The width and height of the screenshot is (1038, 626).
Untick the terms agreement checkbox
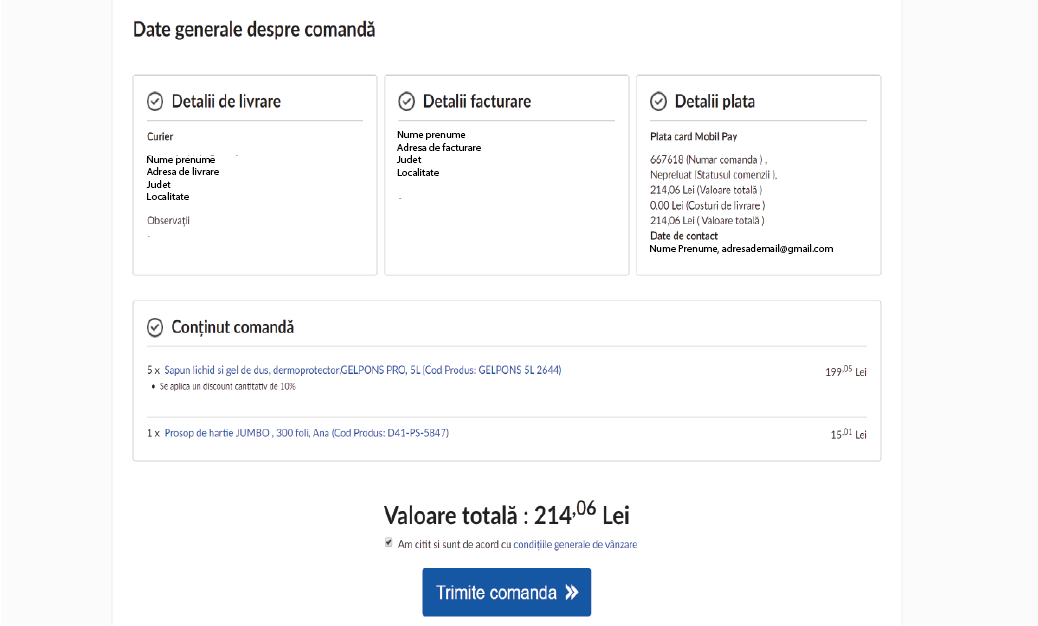pos(389,544)
